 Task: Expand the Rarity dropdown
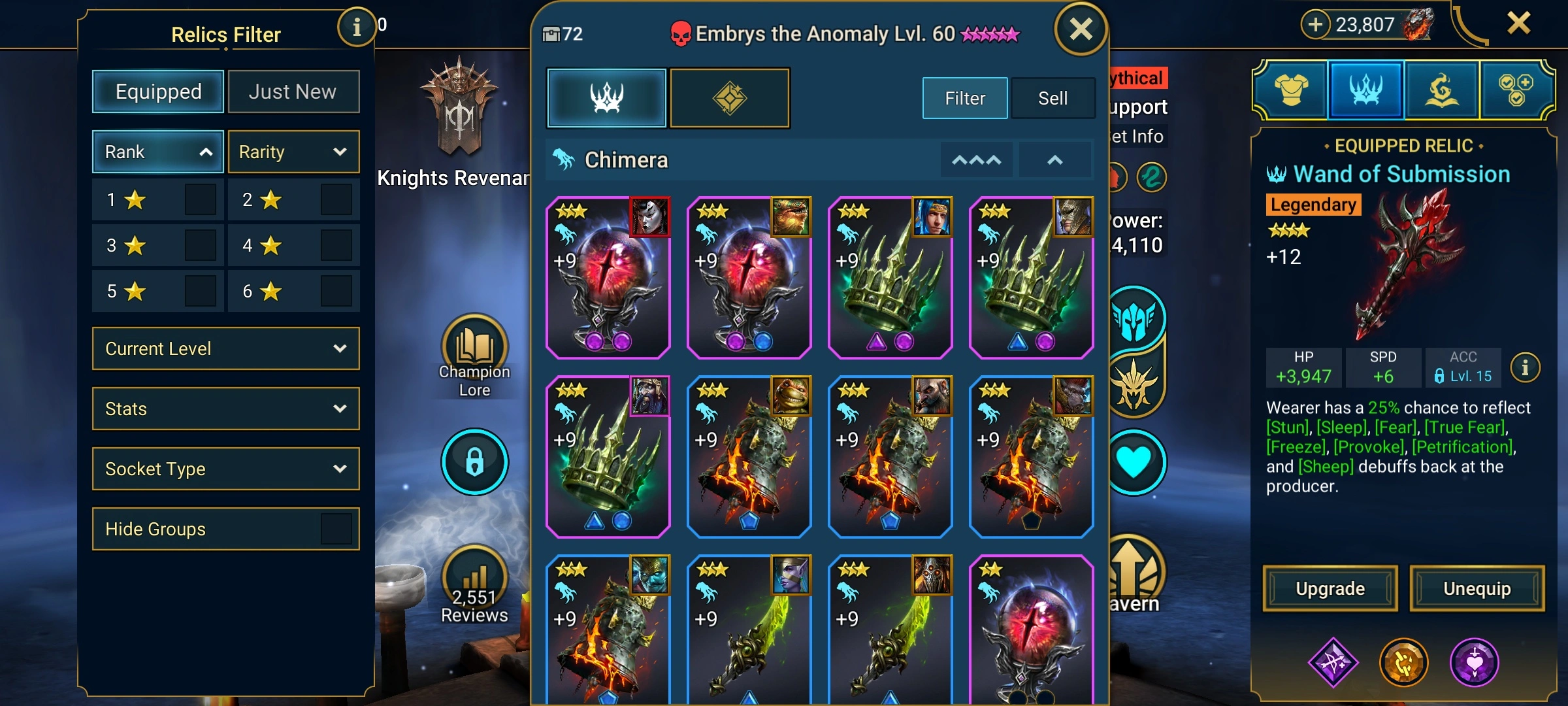pyautogui.click(x=293, y=152)
